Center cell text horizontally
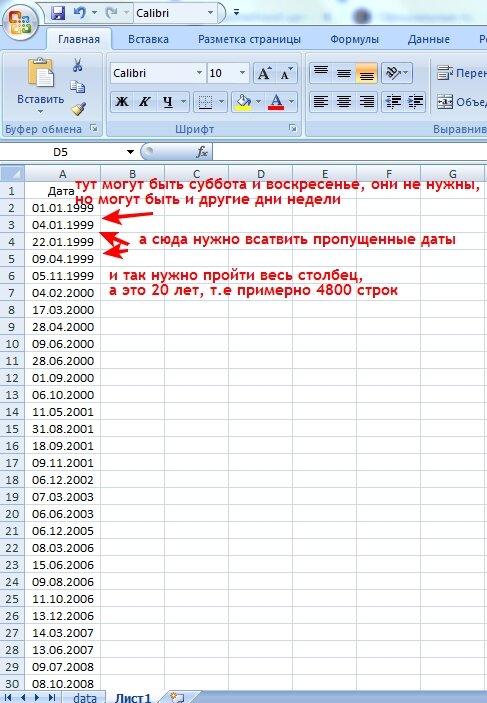This screenshot has width=487, height=703. (344, 102)
